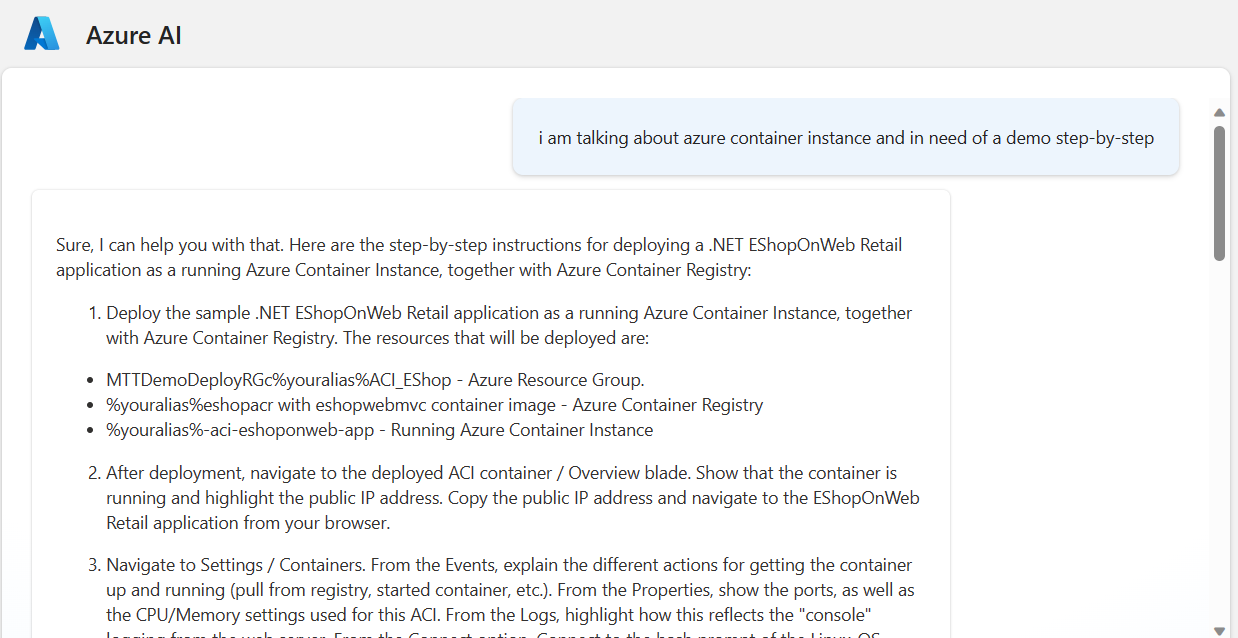Click the scrollbar up arrow

click(x=1219, y=112)
